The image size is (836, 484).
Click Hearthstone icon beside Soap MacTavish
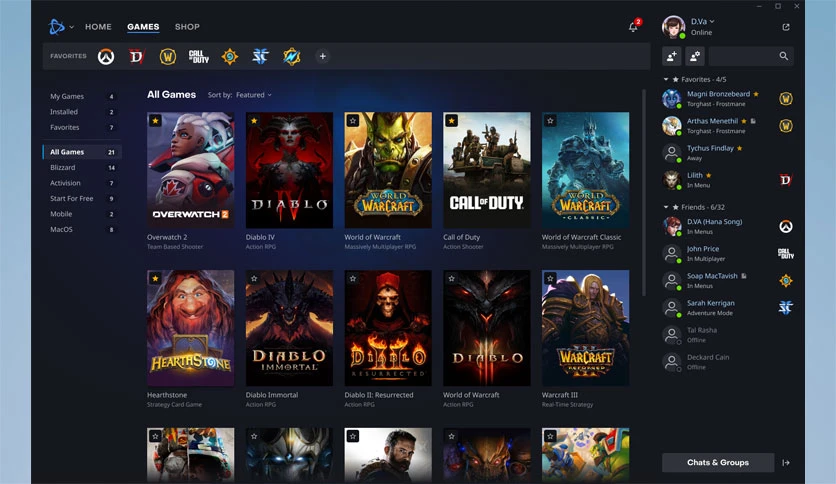785,281
